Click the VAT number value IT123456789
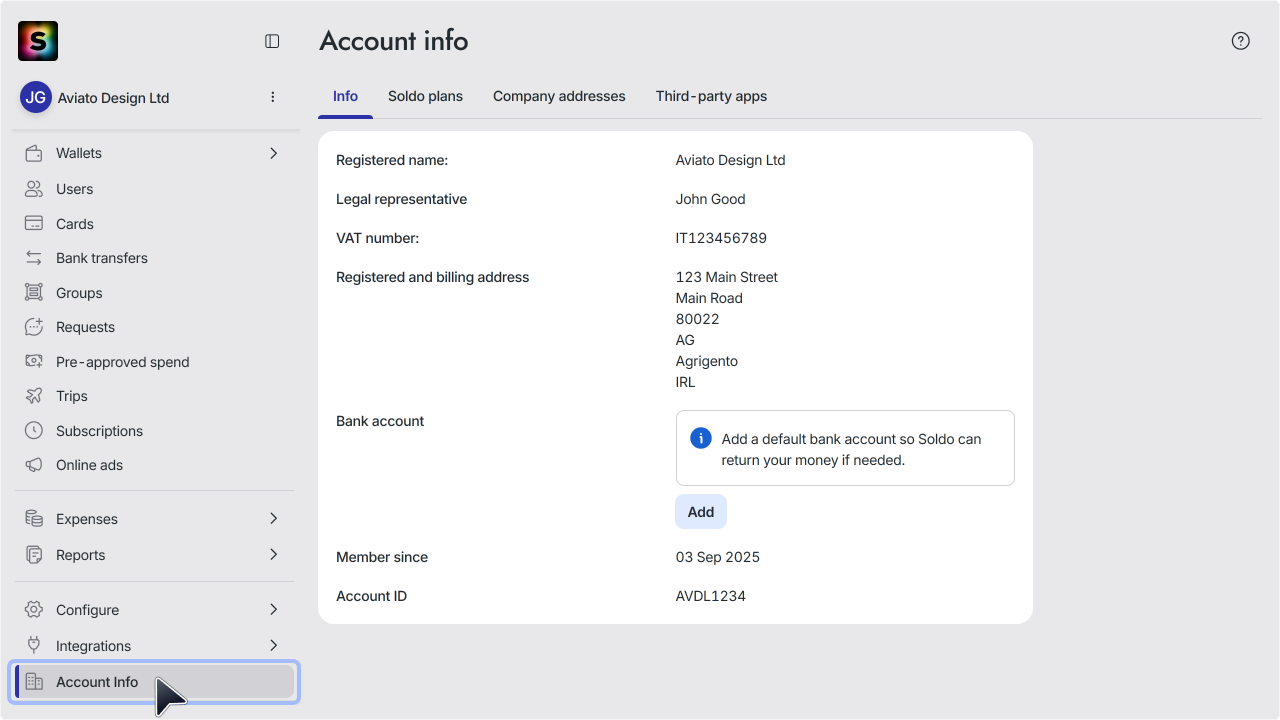 (x=721, y=238)
